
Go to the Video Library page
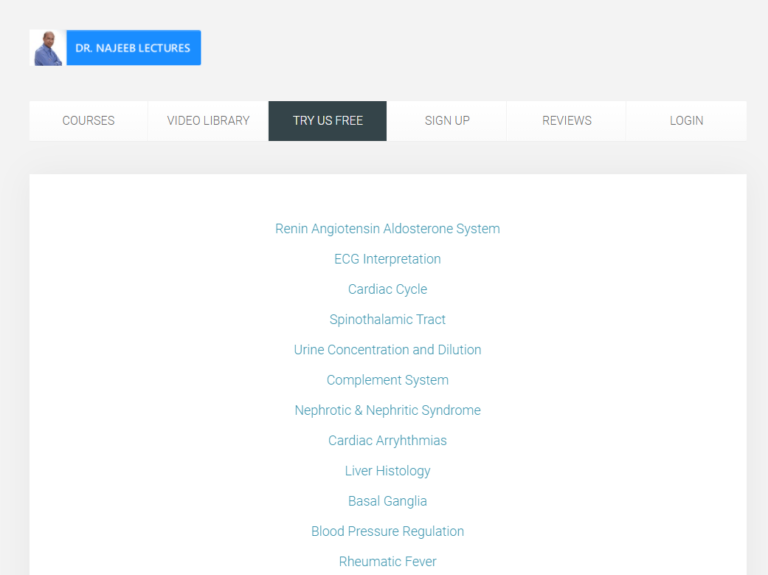[x=208, y=121]
